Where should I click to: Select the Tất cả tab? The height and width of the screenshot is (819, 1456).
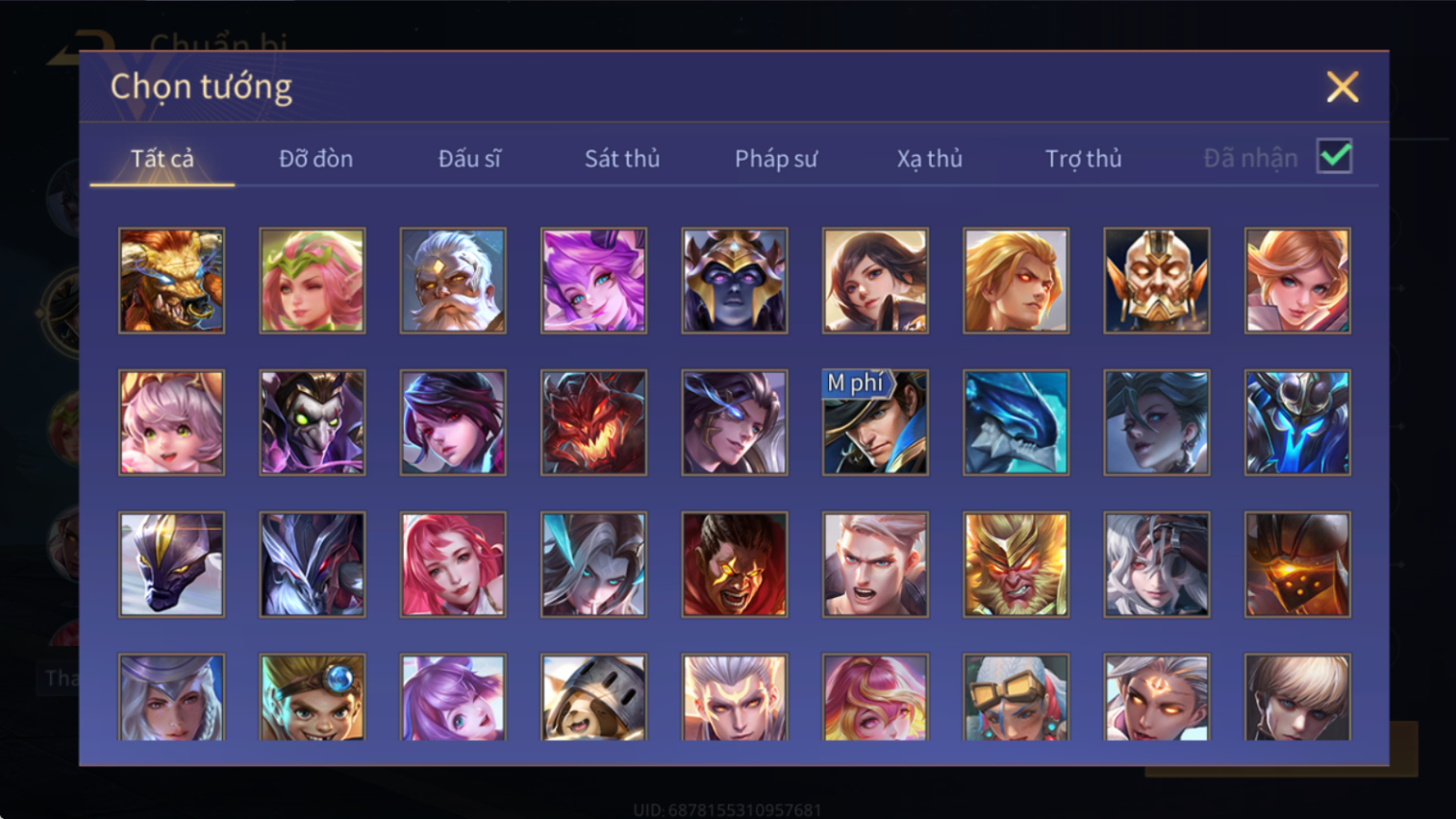pos(163,159)
